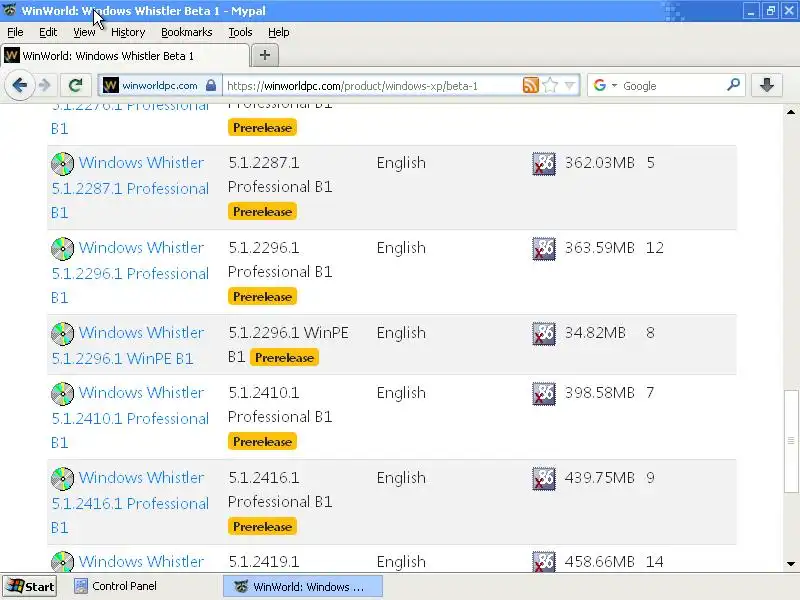Click Prerelease badge in 5.1.2410.1 row

262,442
